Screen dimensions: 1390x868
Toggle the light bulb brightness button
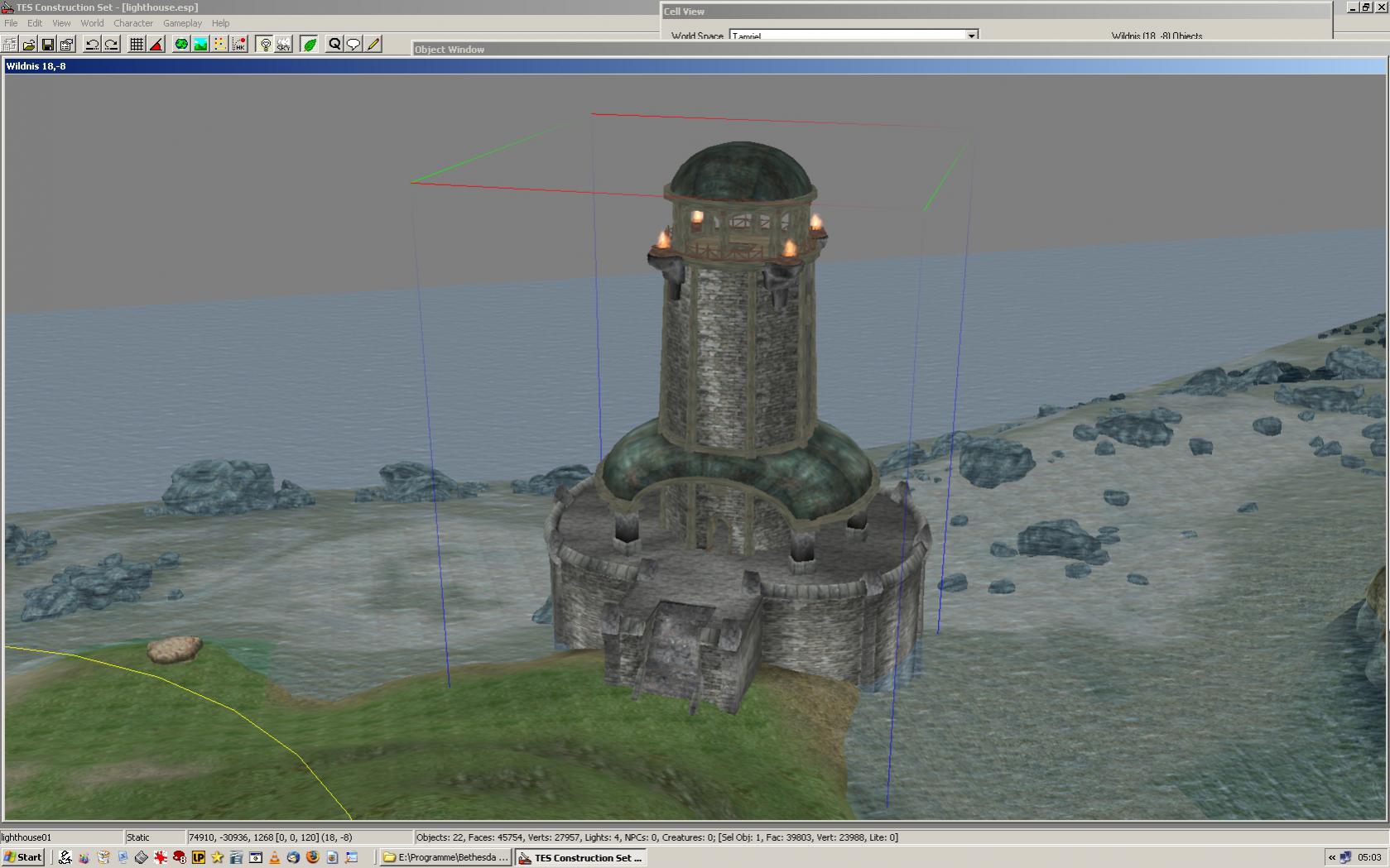pos(265,45)
